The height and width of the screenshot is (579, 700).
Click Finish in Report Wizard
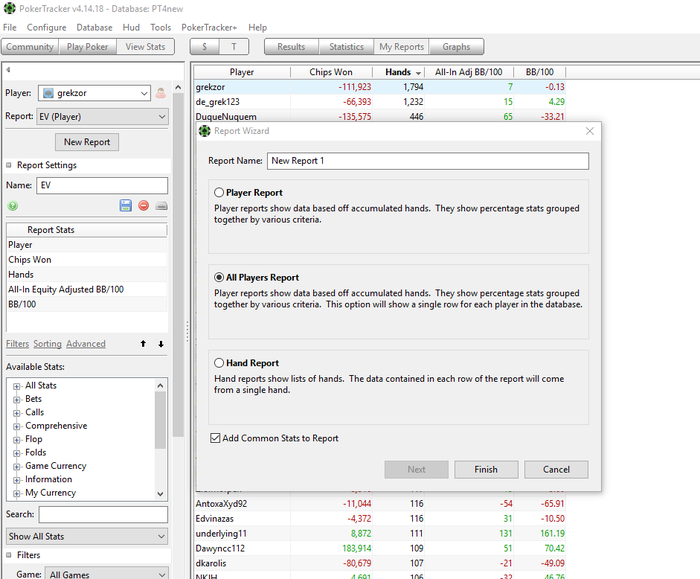point(486,470)
